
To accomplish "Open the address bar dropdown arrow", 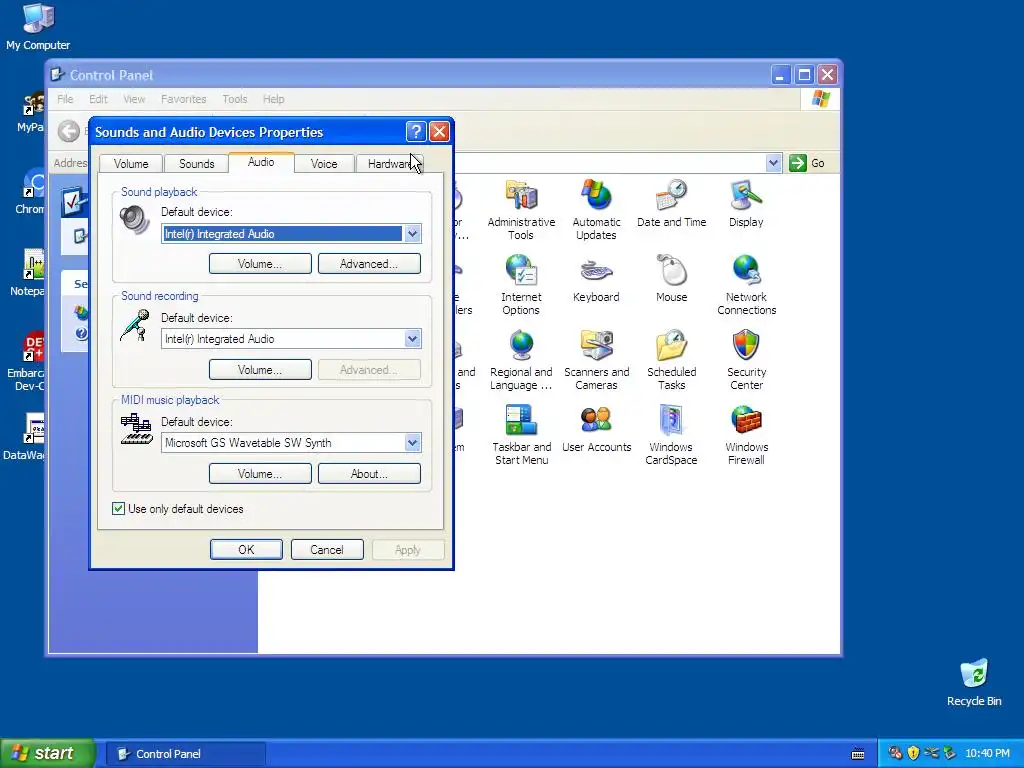I will coord(773,163).
